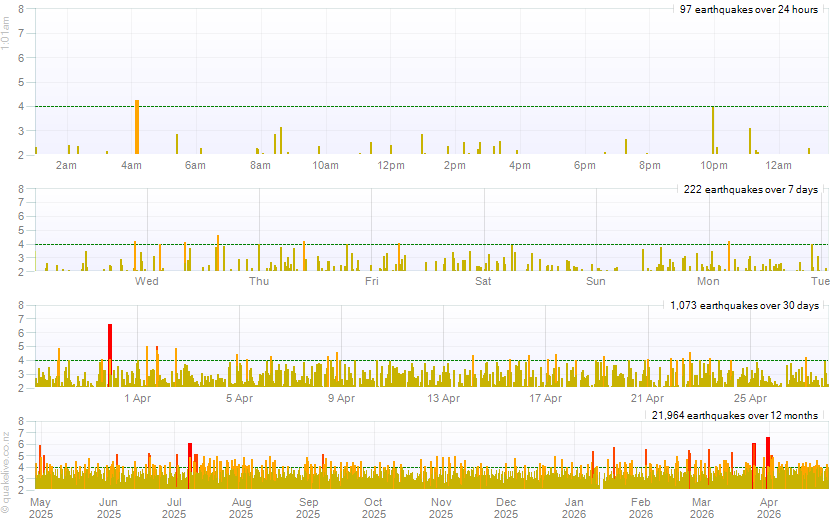Select the '25 Apr' date label

750,398
